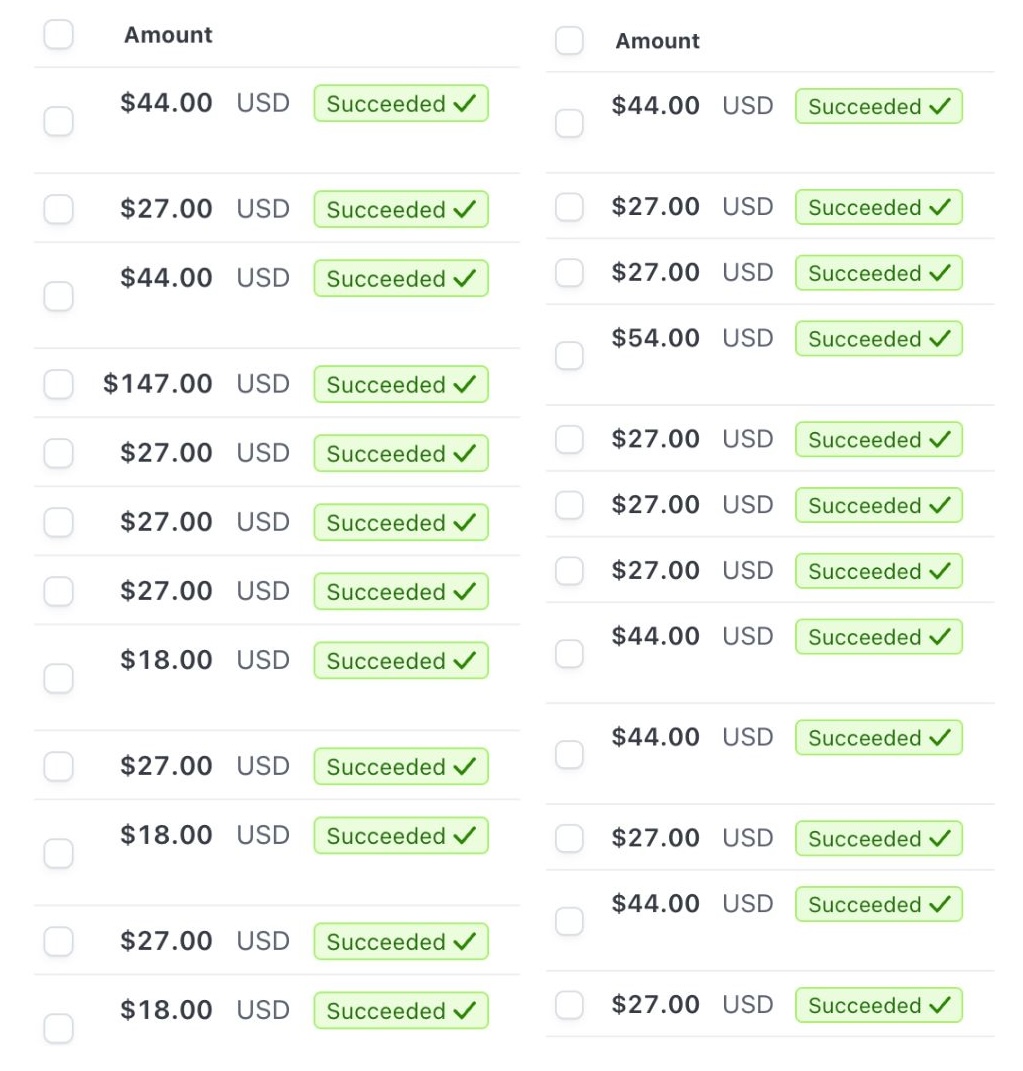Click the left table's Amount column header
Screen dimensions: 1023x1071
click(x=168, y=35)
